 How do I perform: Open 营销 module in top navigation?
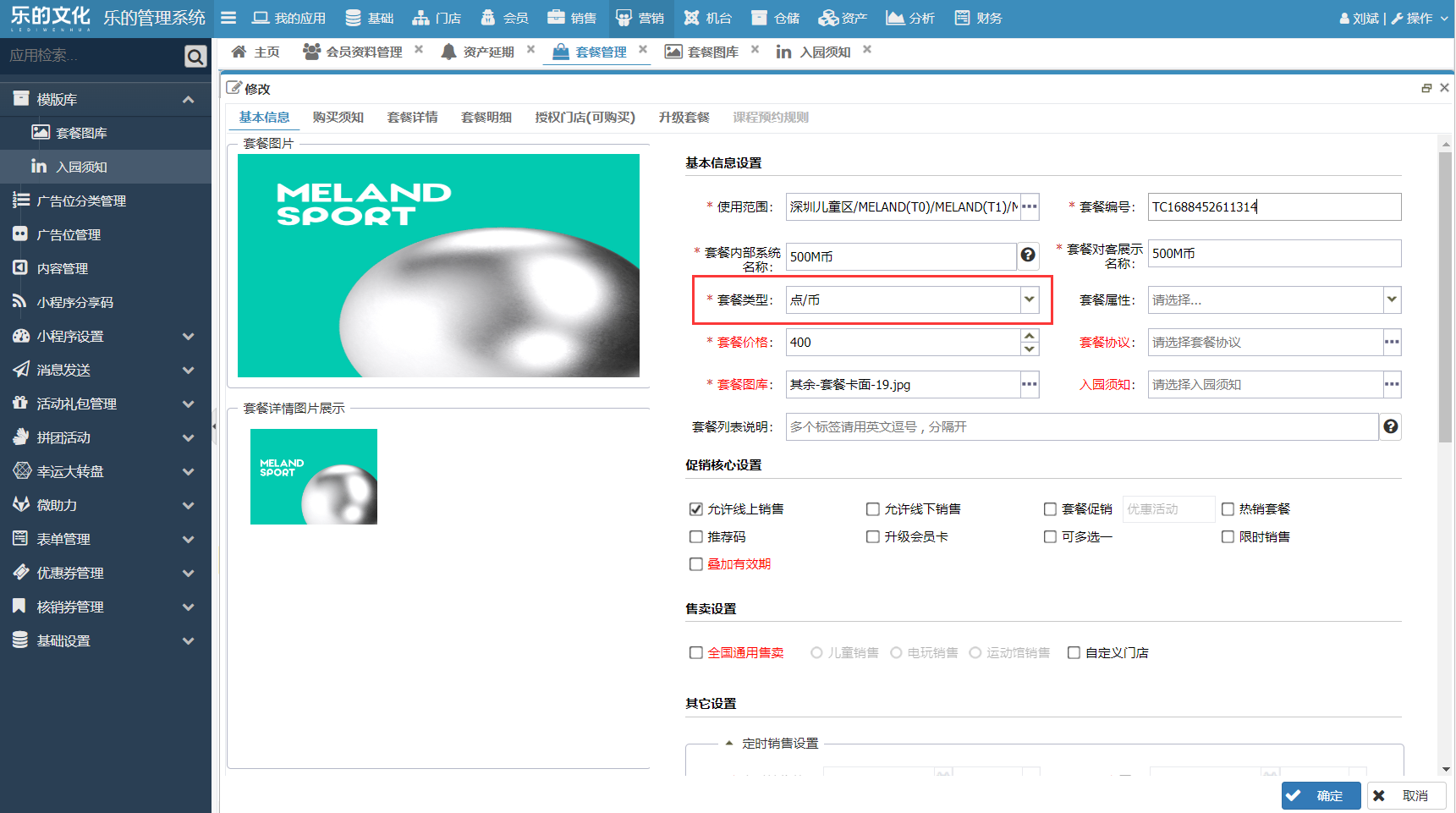point(640,18)
